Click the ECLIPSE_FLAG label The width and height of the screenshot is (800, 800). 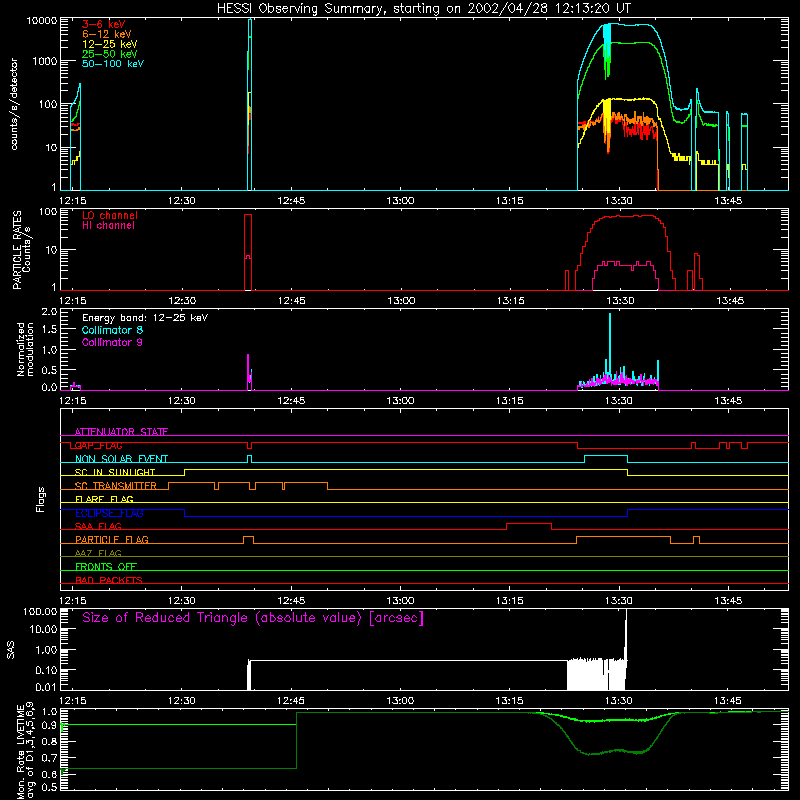(x=109, y=513)
